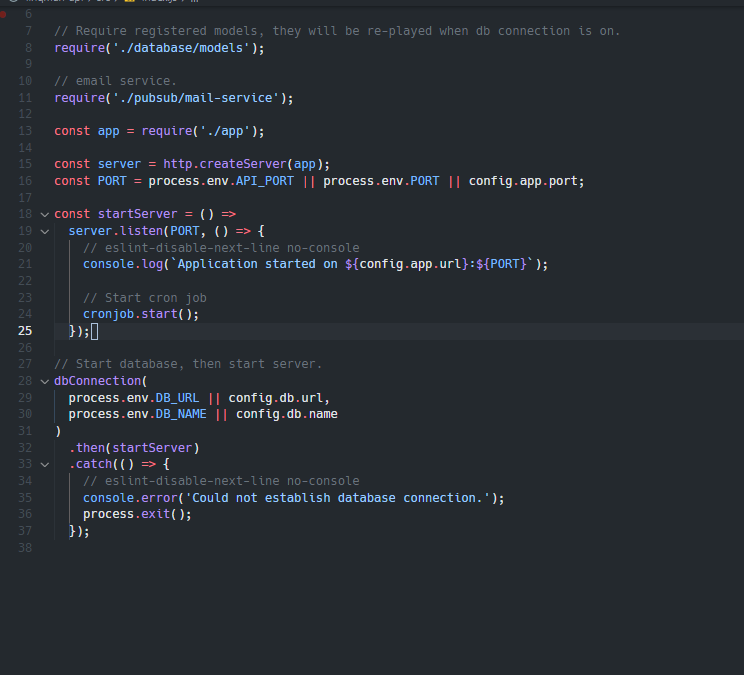Click line number 38 in the gutter
This screenshot has width=744, height=675.
pyautogui.click(x=24, y=547)
